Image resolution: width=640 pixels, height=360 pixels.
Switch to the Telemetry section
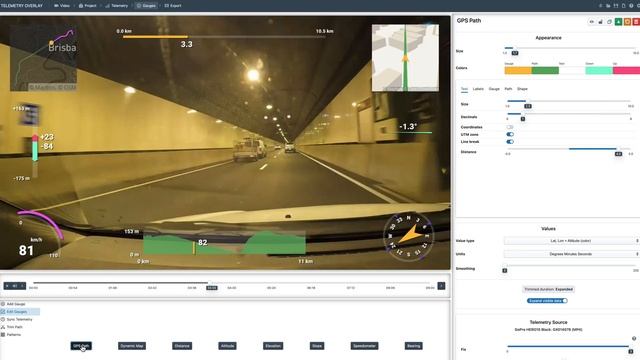(117, 6)
